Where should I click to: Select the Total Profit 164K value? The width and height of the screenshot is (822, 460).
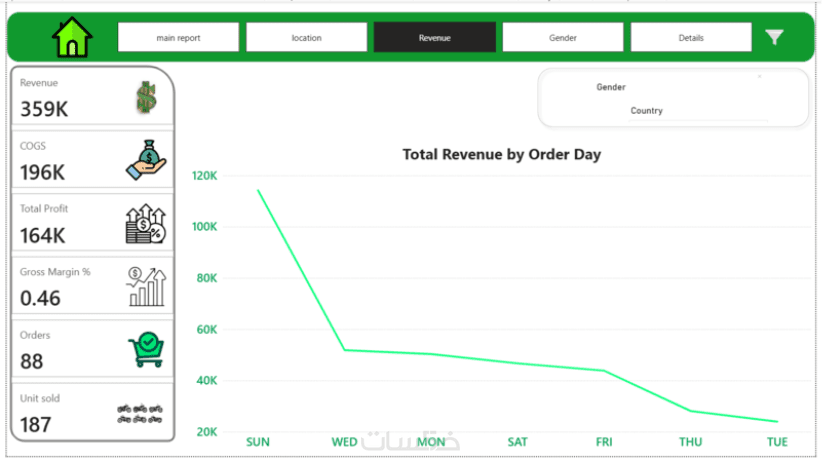click(43, 236)
